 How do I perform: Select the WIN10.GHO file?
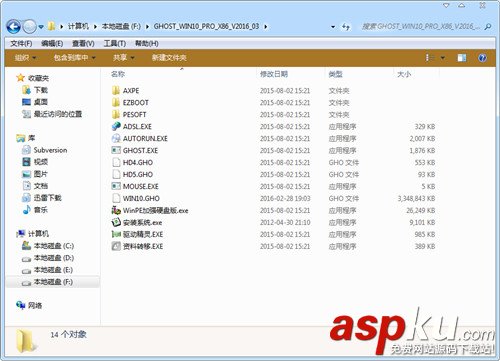tap(141, 198)
